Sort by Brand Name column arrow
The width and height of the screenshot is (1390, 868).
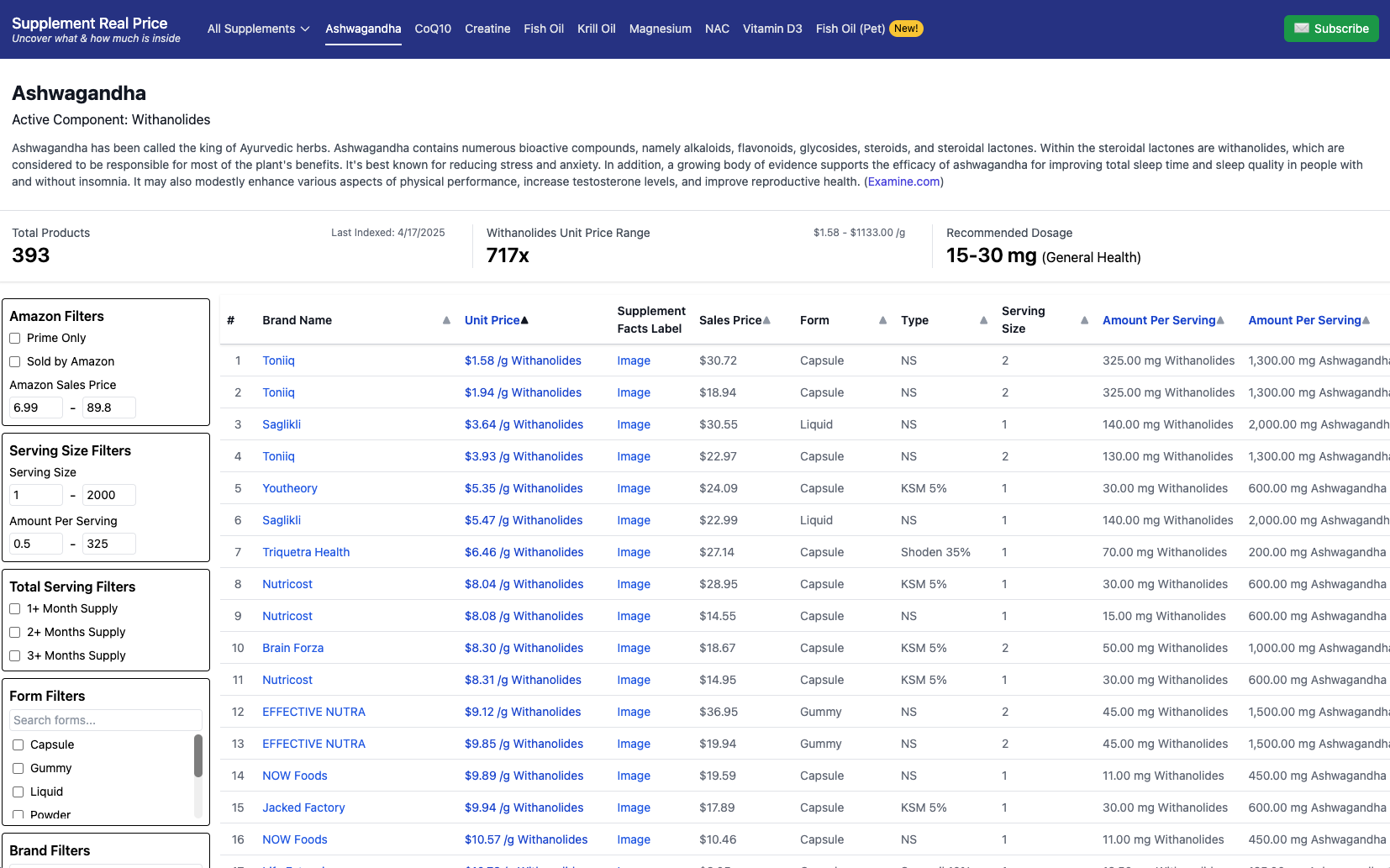pyautogui.click(x=446, y=320)
